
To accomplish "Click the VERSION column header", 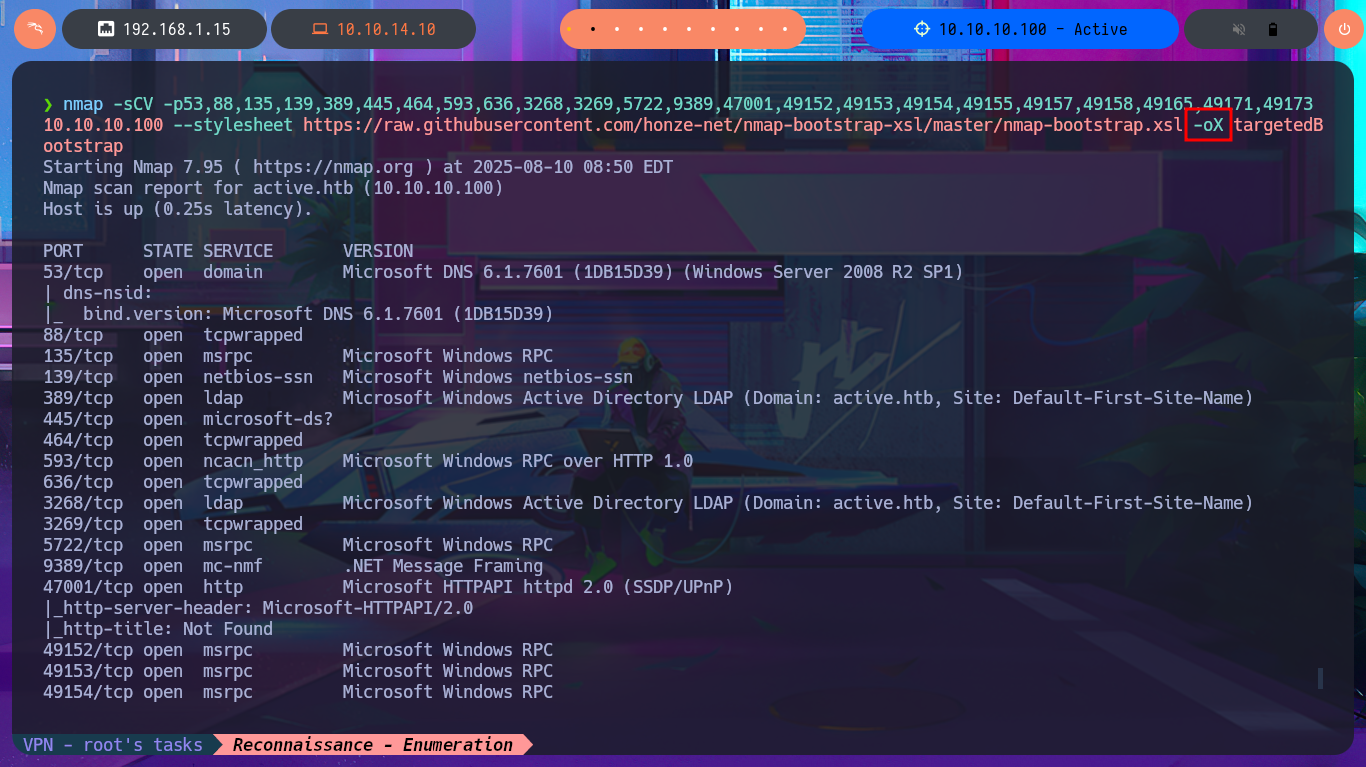I will (378, 251).
